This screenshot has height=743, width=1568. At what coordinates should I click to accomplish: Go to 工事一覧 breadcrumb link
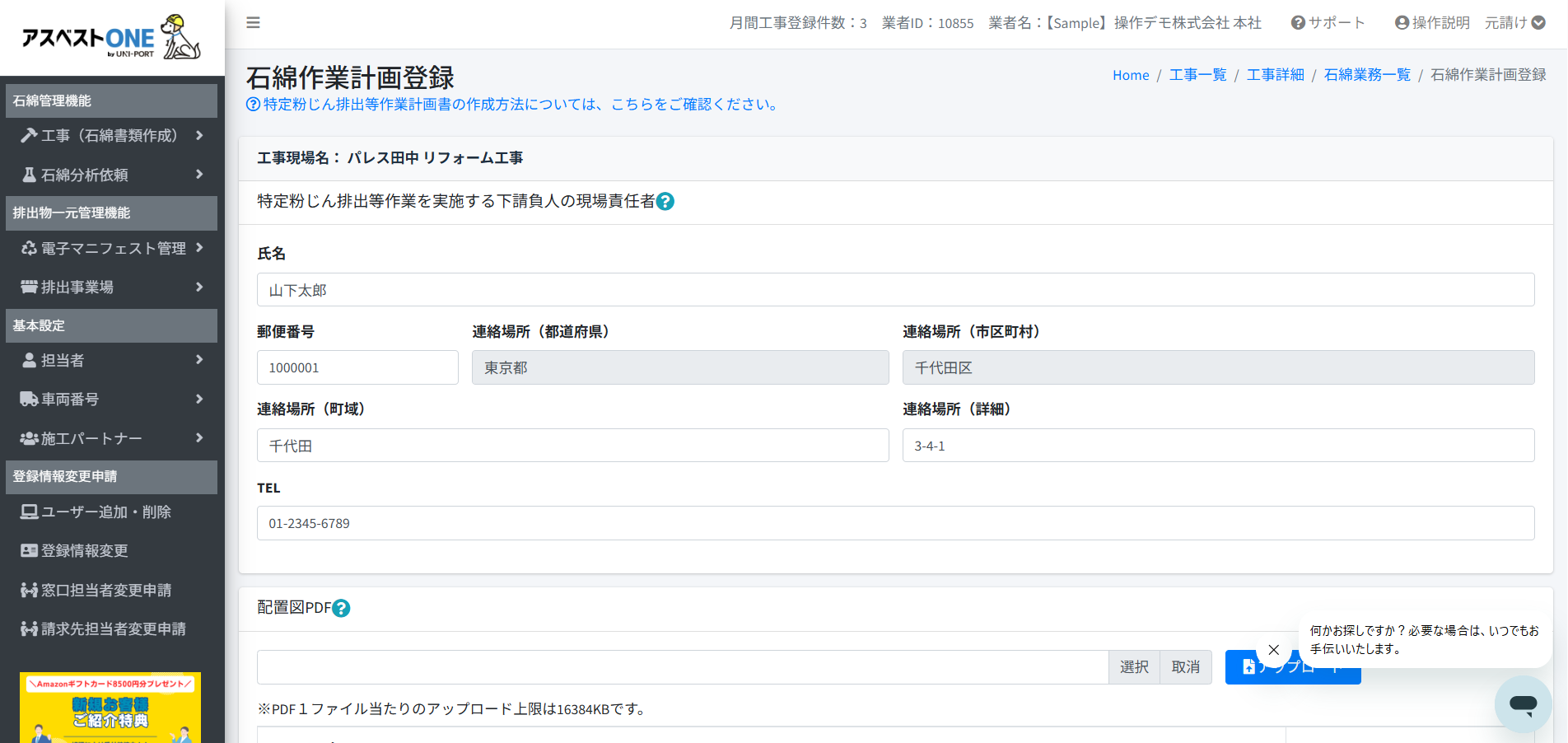(1197, 75)
